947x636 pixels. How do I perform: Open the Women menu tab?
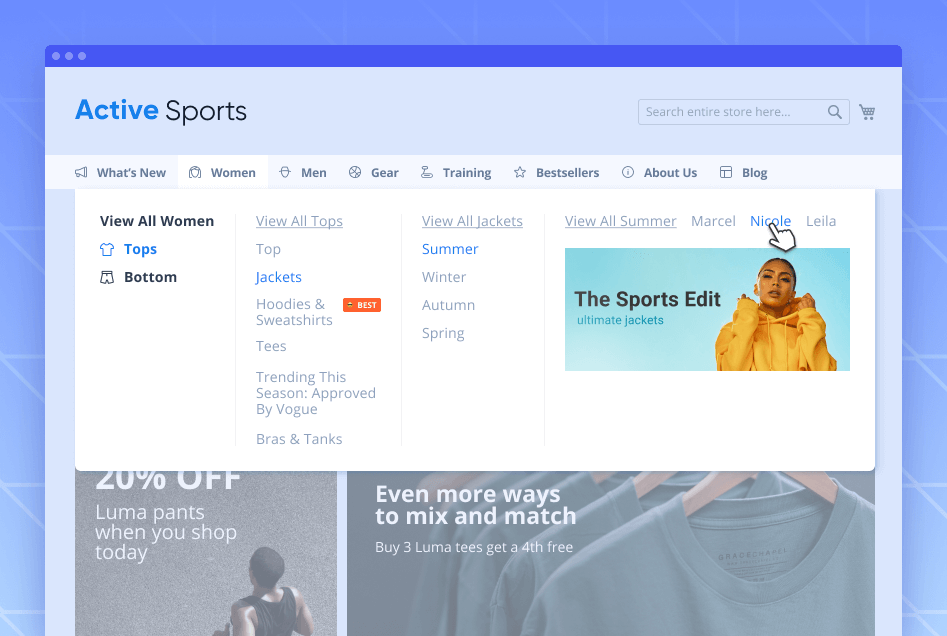(x=223, y=173)
